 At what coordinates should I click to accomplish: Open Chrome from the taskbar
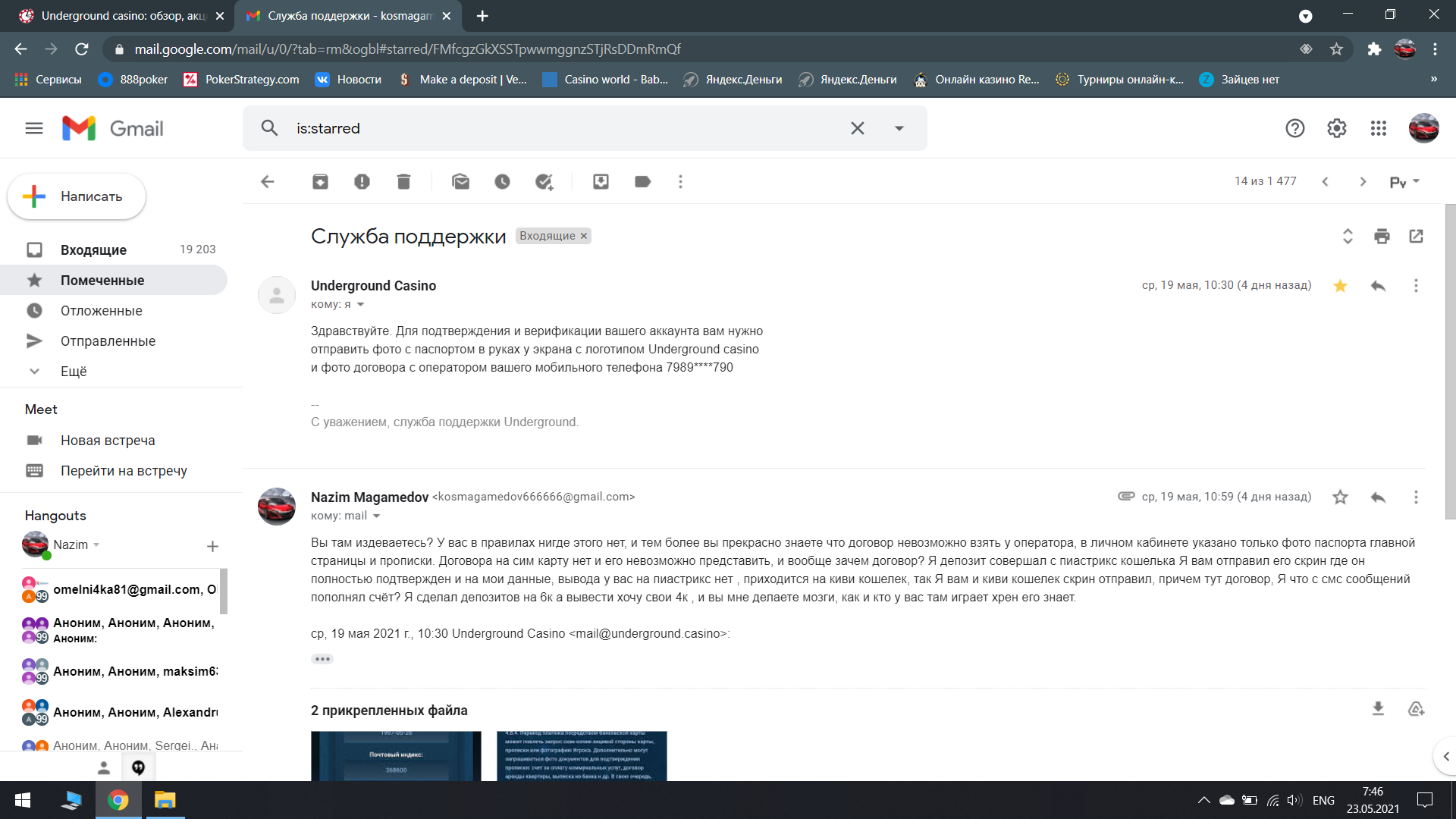[118, 800]
